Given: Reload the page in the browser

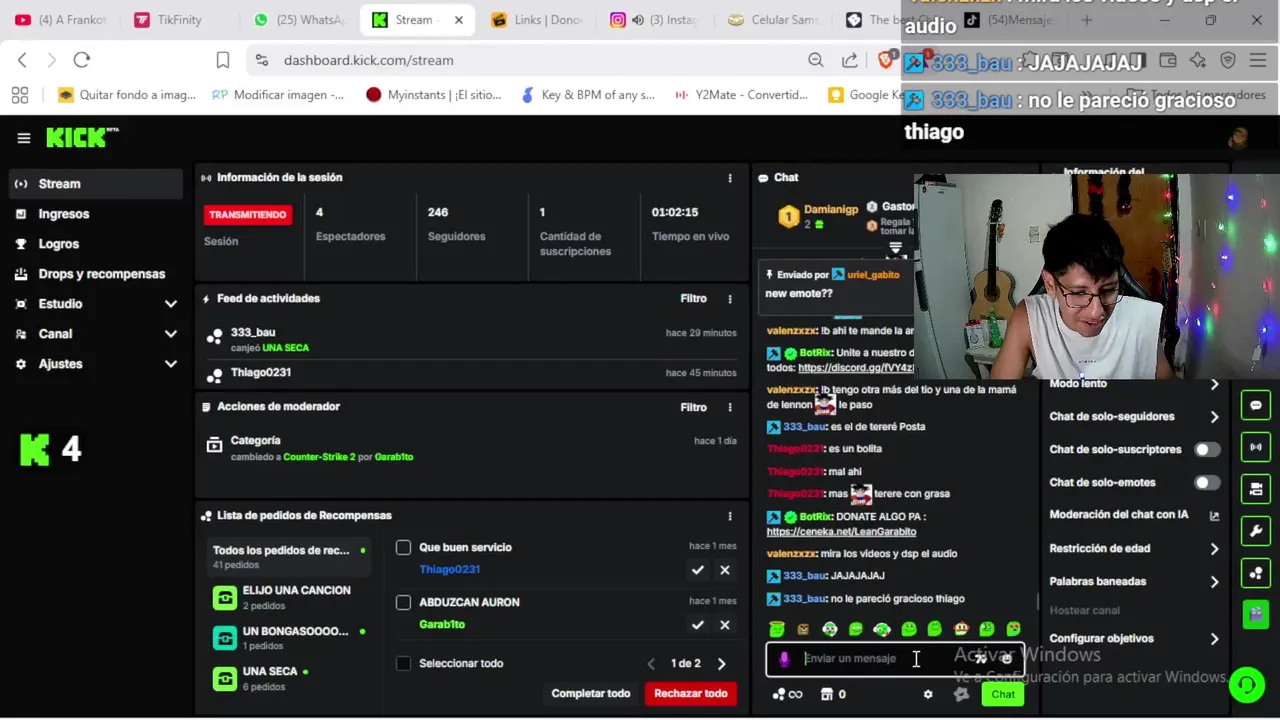Looking at the screenshot, I should click(82, 60).
